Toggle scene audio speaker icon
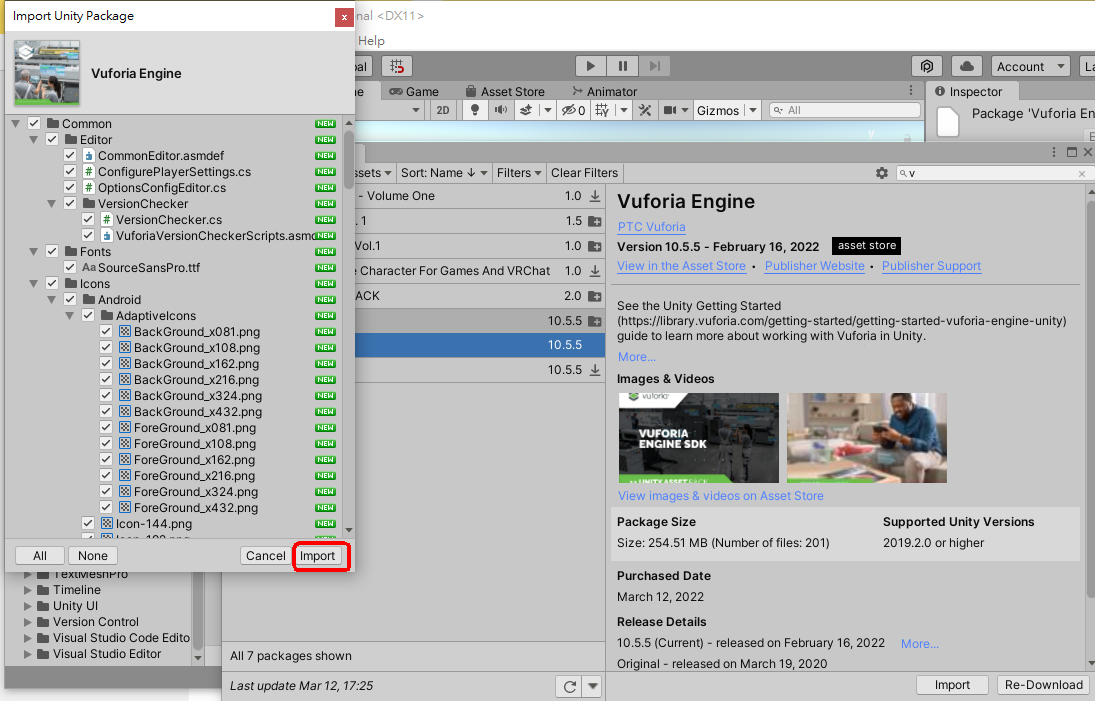 [x=501, y=110]
